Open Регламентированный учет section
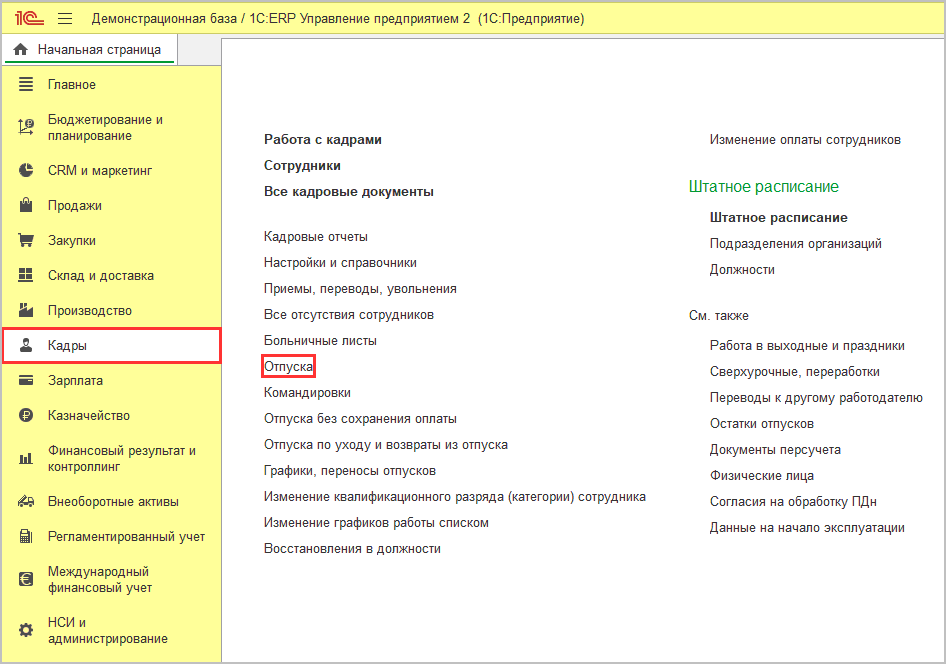Image resolution: width=946 pixels, height=664 pixels. tap(126, 537)
